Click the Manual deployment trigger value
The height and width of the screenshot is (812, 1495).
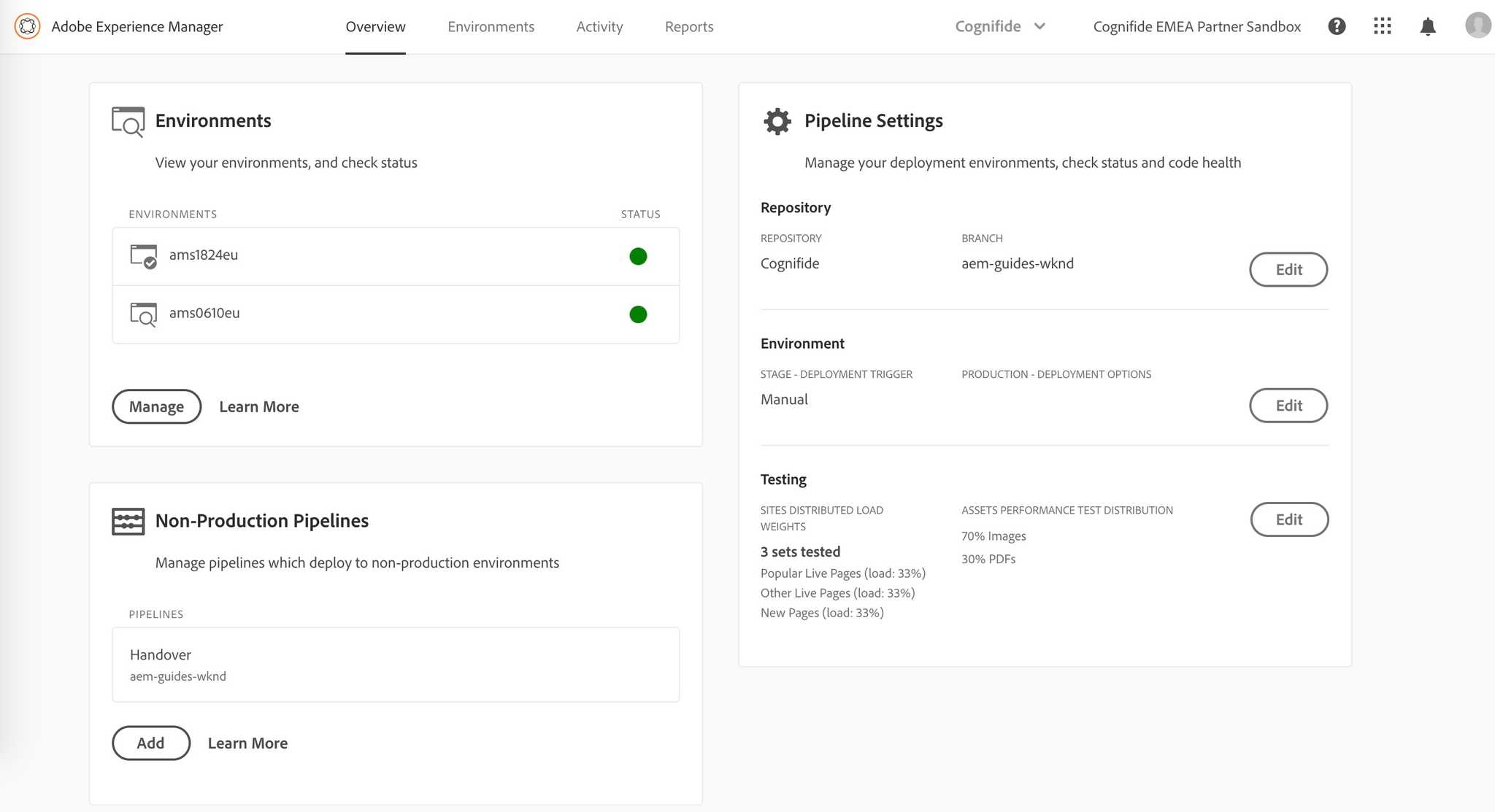[x=784, y=399]
